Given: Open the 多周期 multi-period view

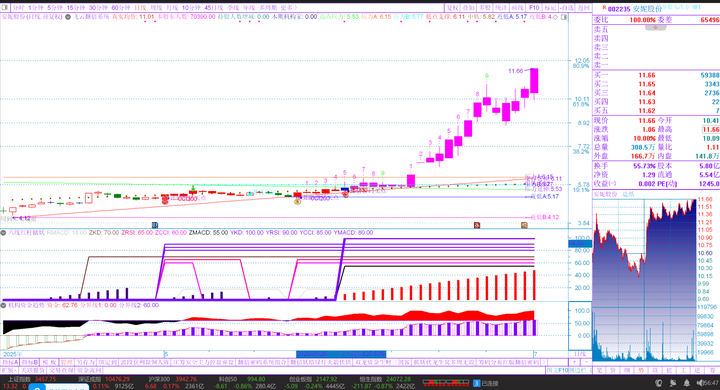Looking at the screenshot, I should 268,8.
